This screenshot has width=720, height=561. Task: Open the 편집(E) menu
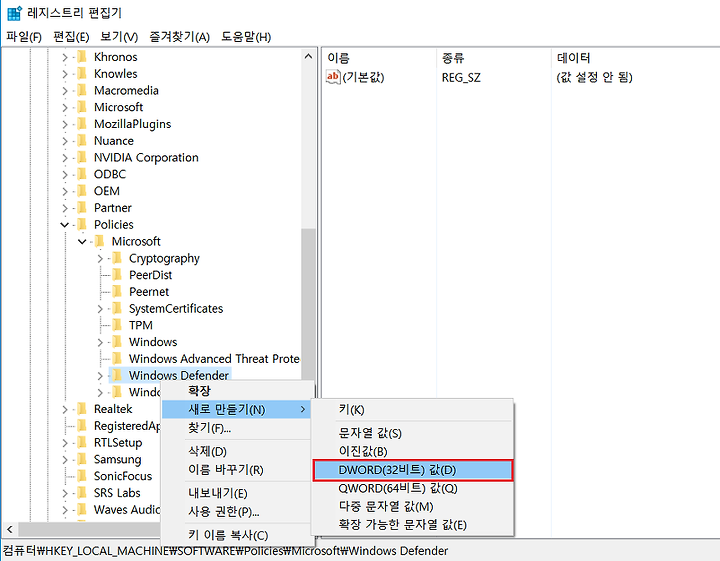pyautogui.click(x=71, y=37)
